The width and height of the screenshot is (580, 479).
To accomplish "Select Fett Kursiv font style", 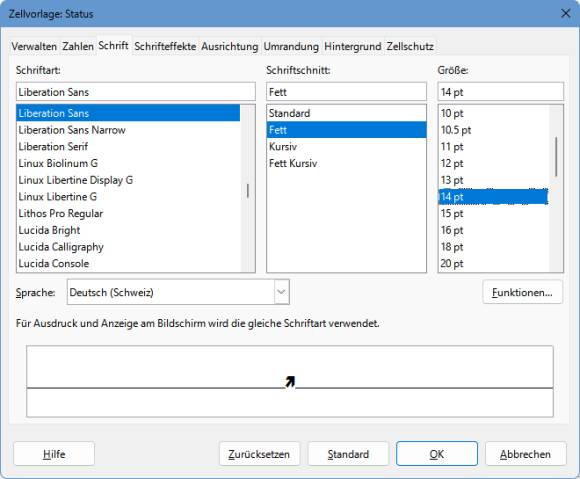I will pyautogui.click(x=346, y=163).
